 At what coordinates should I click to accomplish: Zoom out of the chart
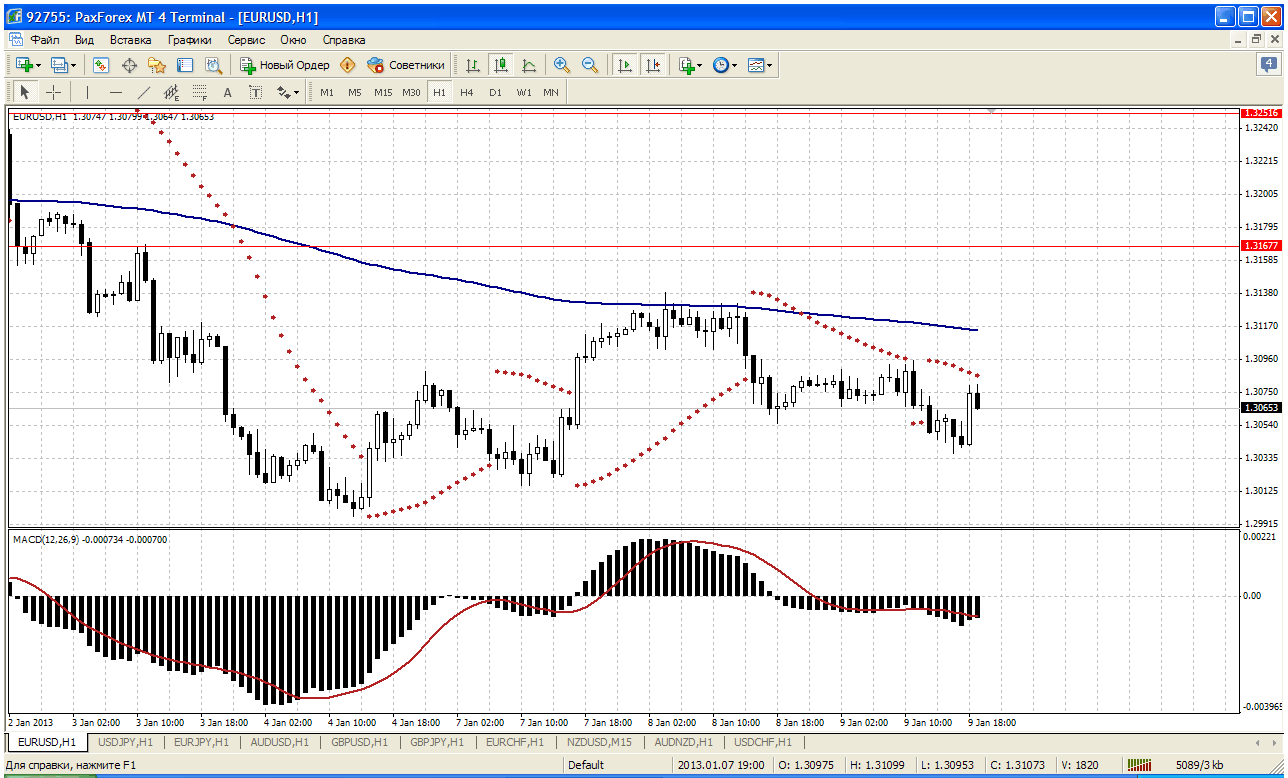click(x=590, y=65)
